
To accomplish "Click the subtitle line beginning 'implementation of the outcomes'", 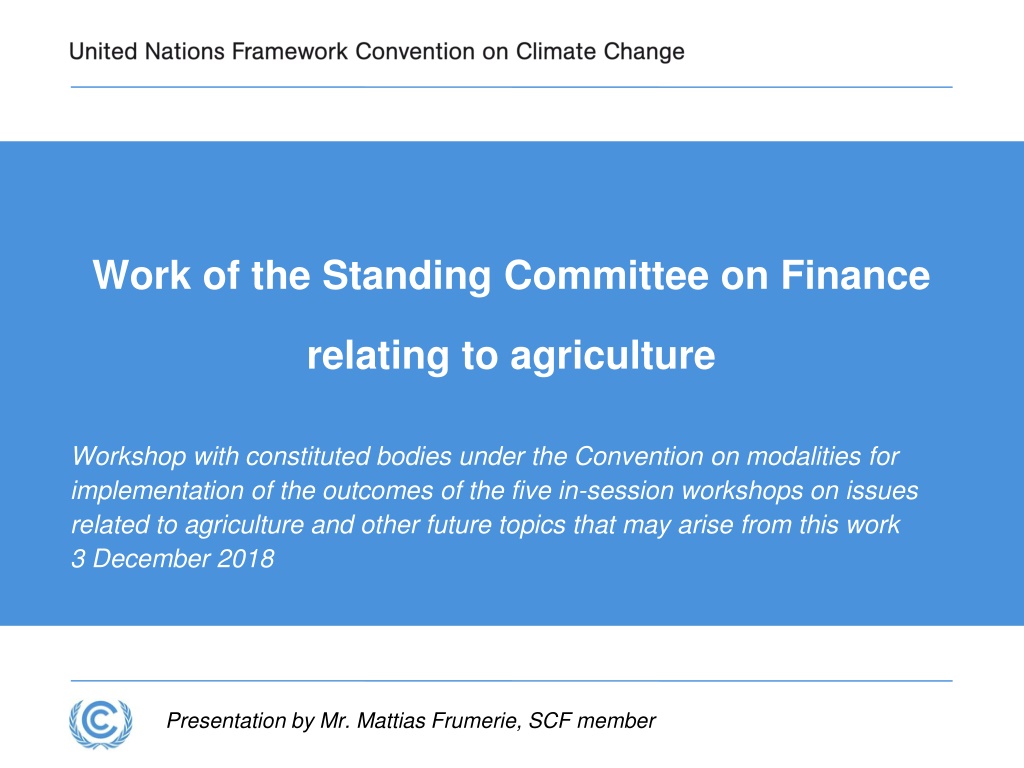I will (494, 490).
